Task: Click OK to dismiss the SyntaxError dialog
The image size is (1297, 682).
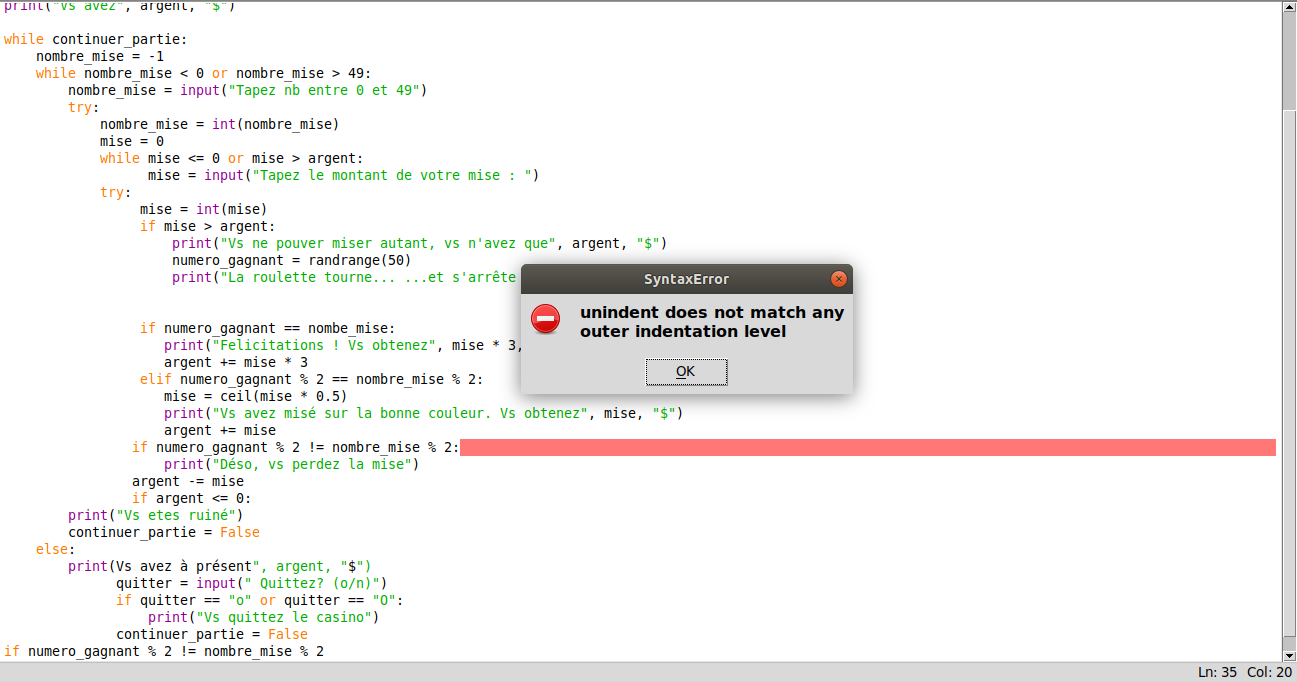Action: pos(686,371)
